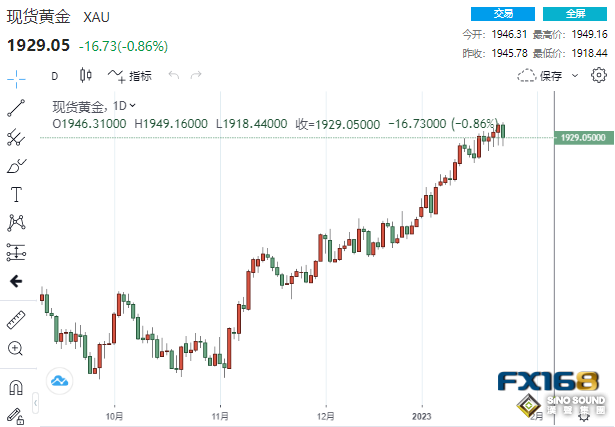Select the text annotation tool
The height and width of the screenshot is (427, 615).
16,194
